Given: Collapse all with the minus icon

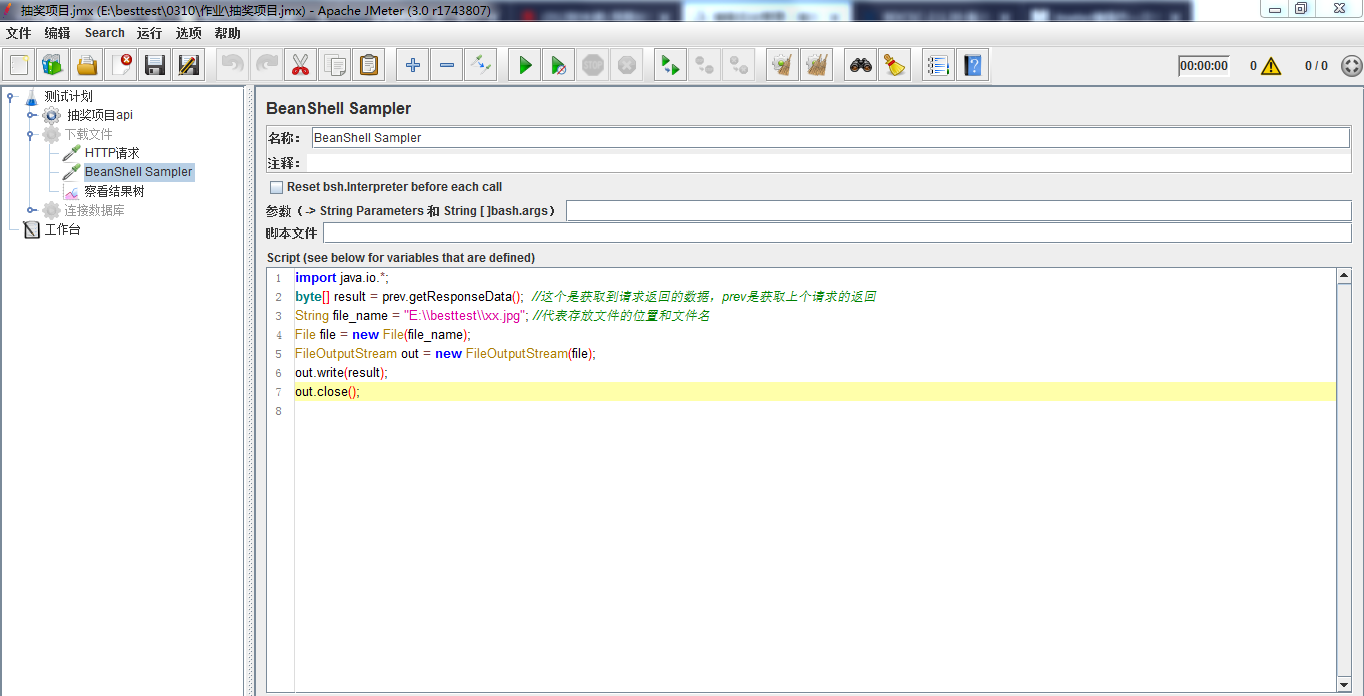Looking at the screenshot, I should [x=447, y=66].
